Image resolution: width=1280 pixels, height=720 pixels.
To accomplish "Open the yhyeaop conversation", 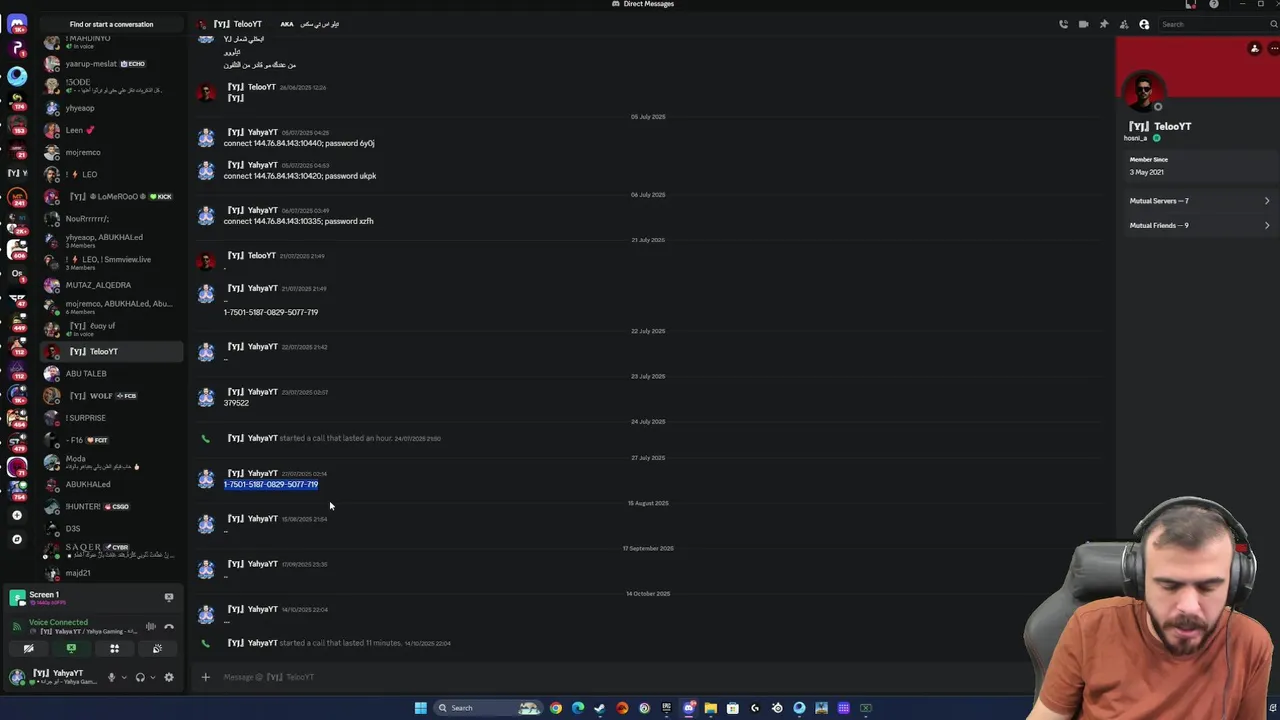I will coord(111,108).
